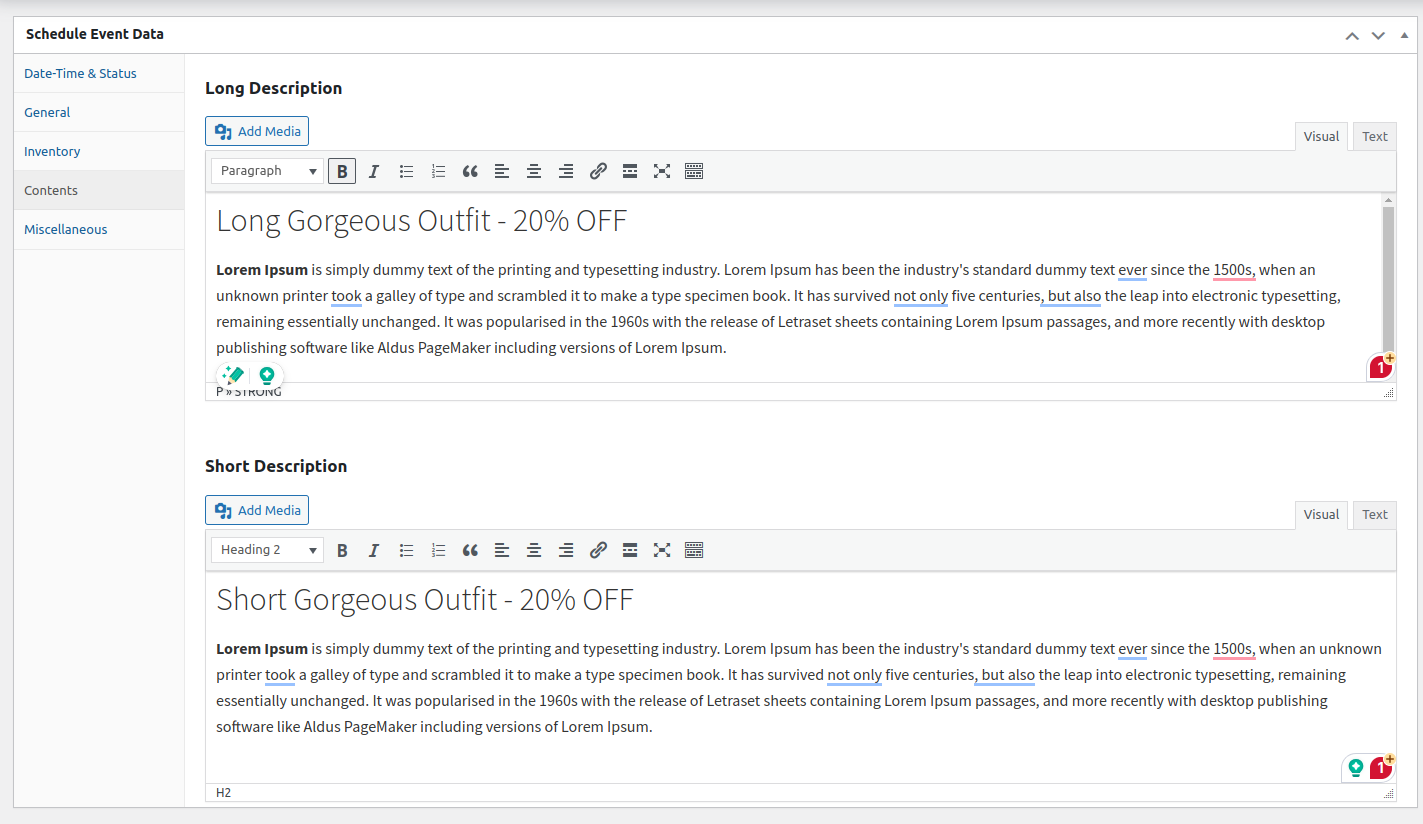Image resolution: width=1423 pixels, height=824 pixels.
Task: Insert Read More tag in Short Description
Action: click(x=630, y=550)
